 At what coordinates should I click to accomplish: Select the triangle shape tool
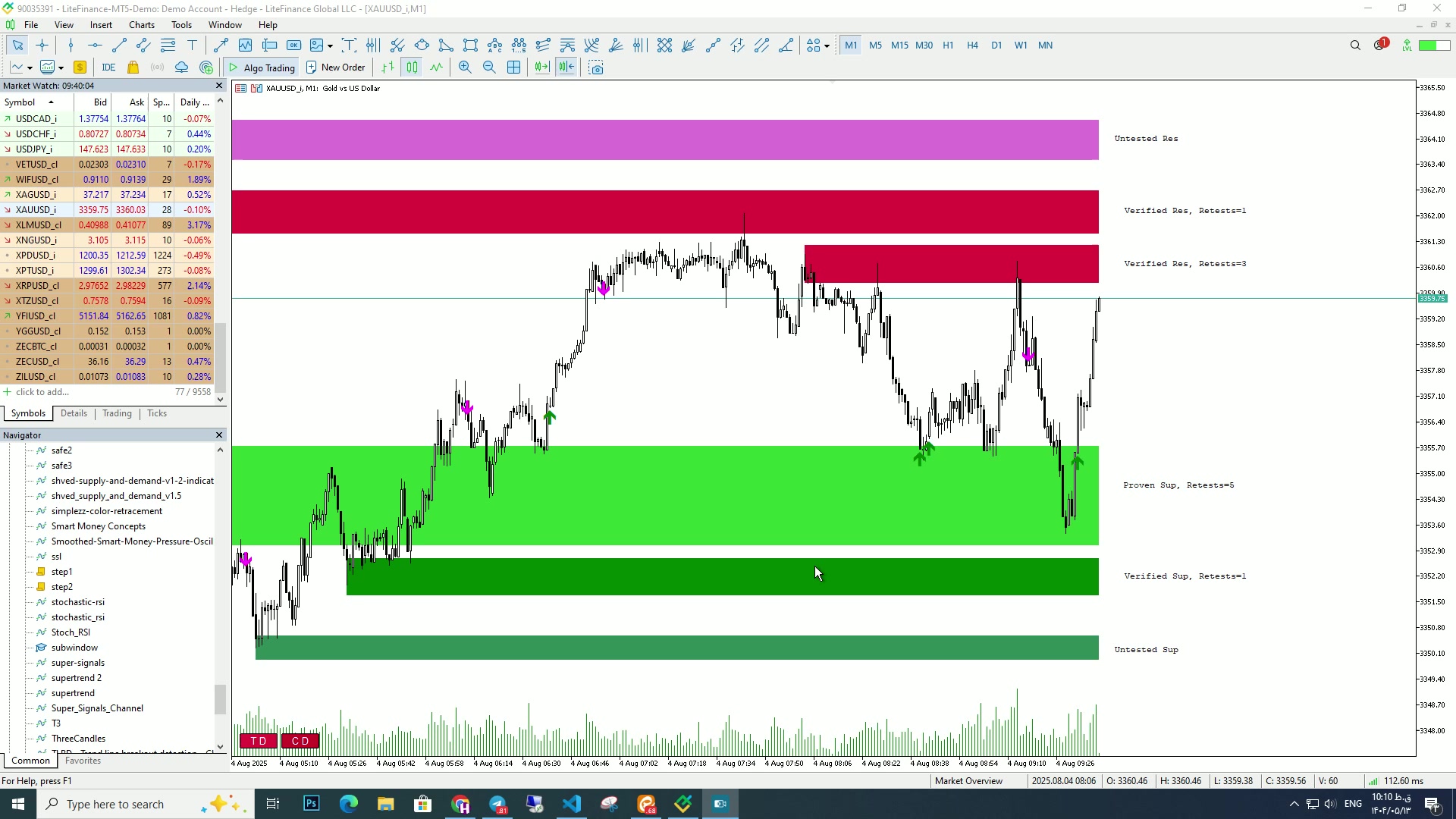[447, 45]
